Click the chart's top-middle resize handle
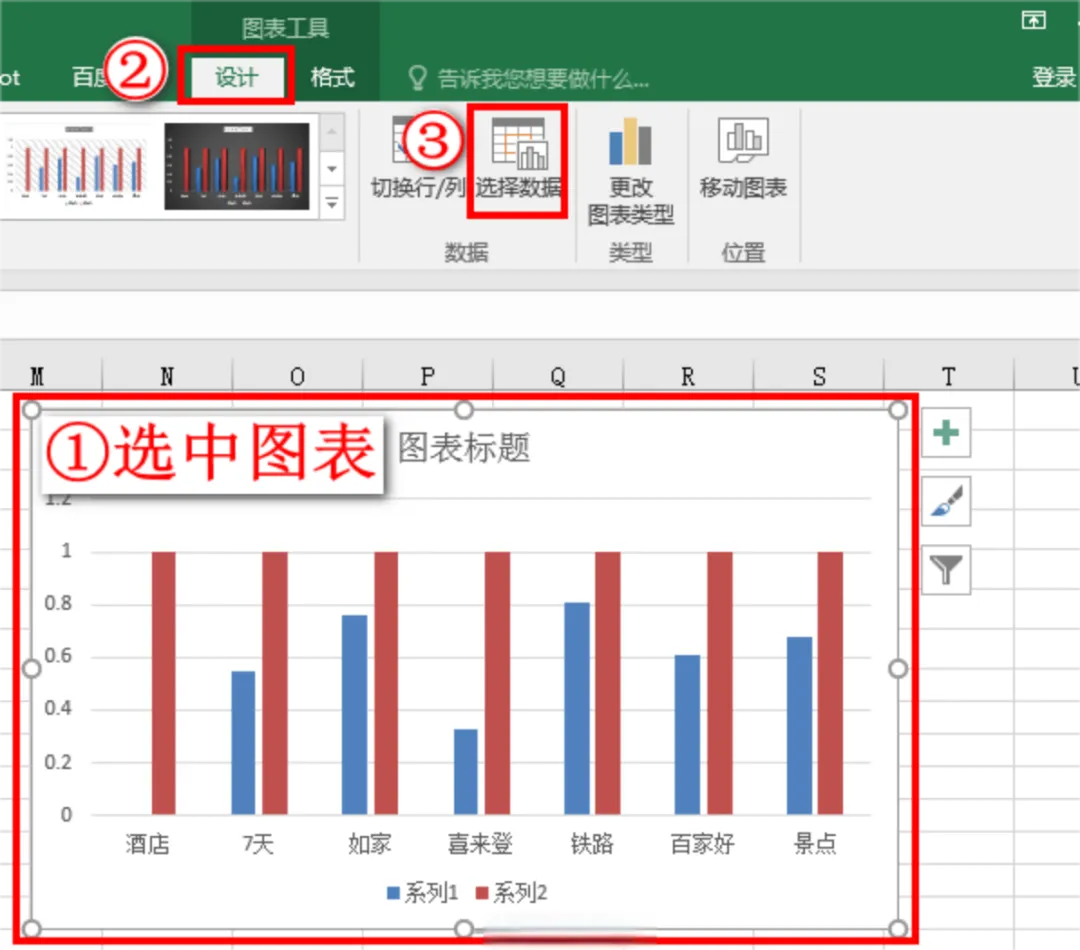 click(464, 410)
